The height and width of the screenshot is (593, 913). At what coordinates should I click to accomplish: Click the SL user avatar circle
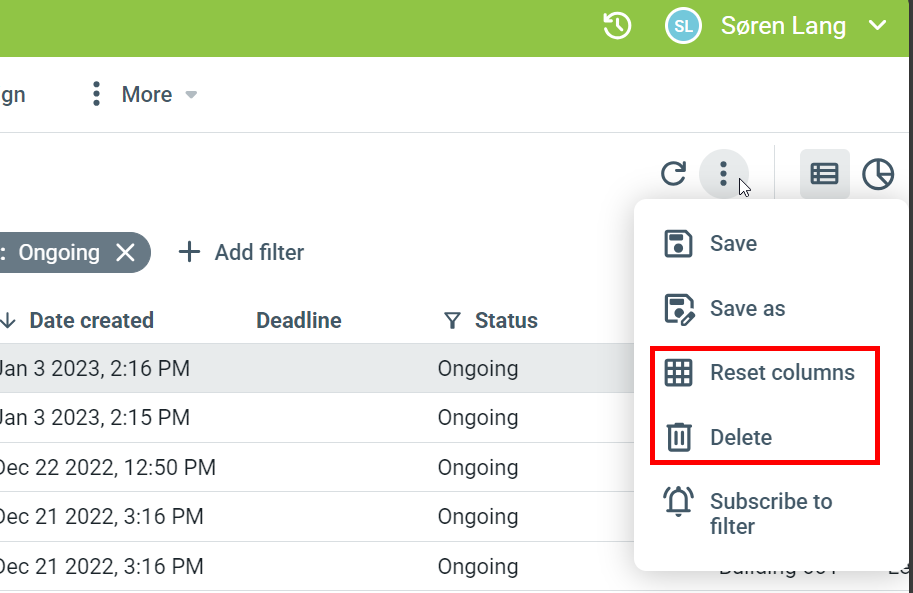tap(683, 26)
